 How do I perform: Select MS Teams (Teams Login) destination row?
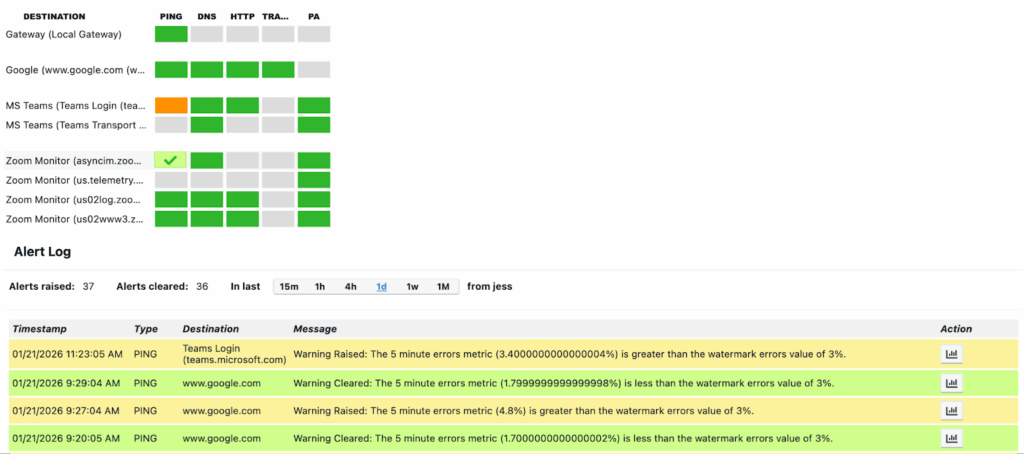[x=76, y=105]
